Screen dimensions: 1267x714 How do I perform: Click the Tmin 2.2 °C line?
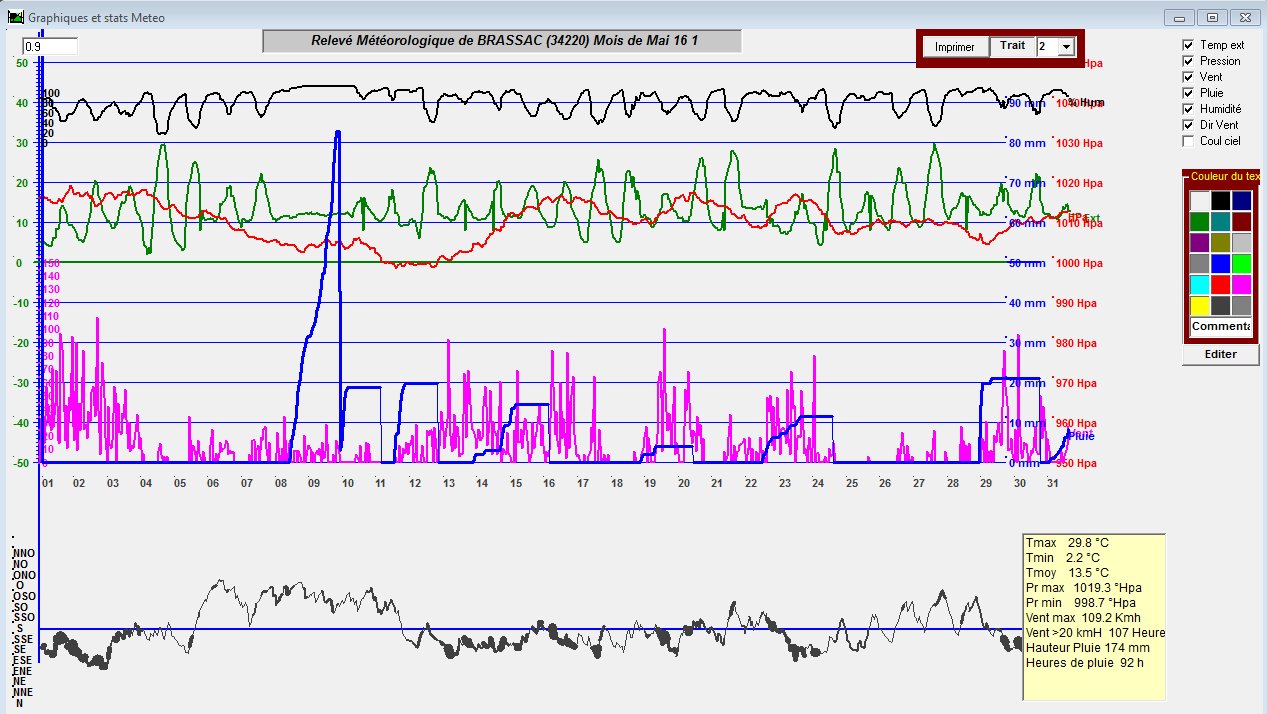1064,558
